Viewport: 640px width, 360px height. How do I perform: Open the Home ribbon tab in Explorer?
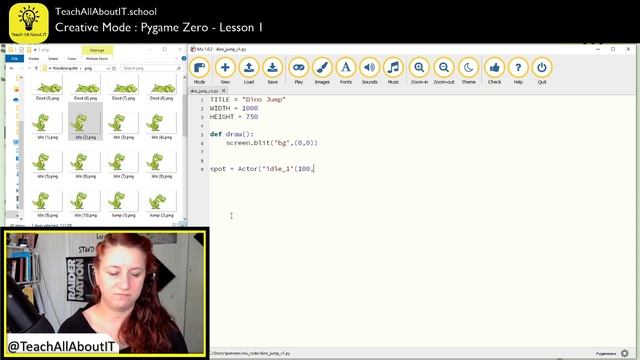pyautogui.click(x=33, y=59)
